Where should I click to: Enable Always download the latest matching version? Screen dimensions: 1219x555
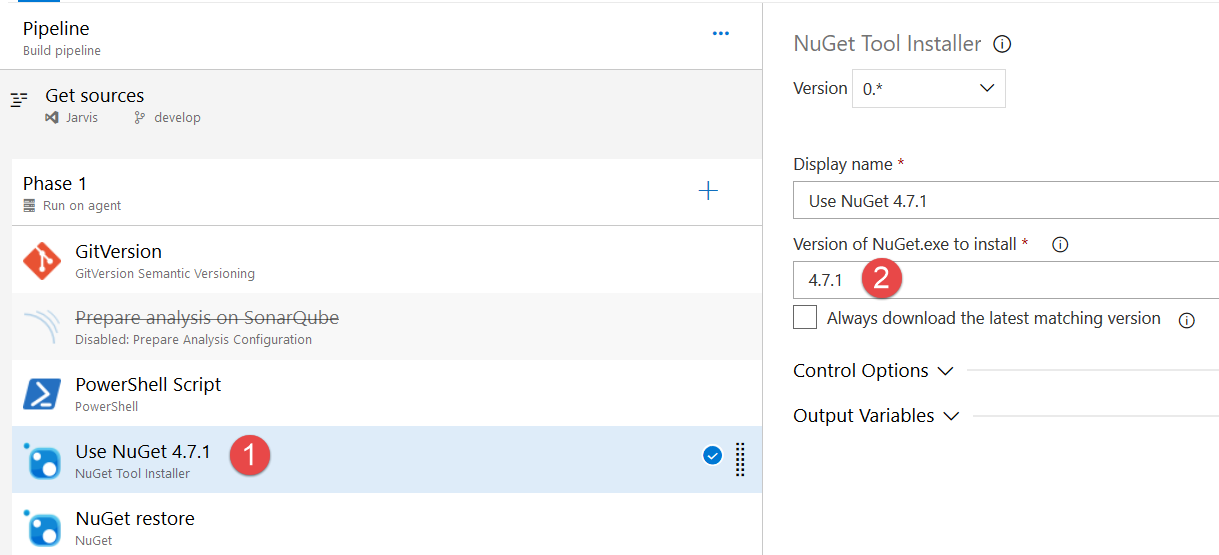tap(805, 318)
